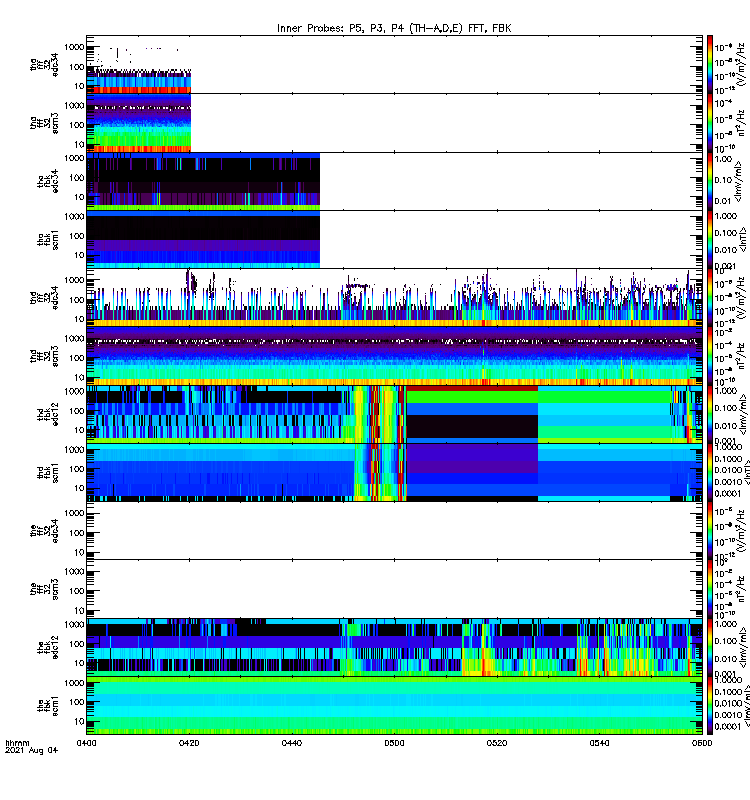Click the color bar beside the tha fbk edc34 panel
Image resolution: width=750 pixels, height=800 pixels.
tap(710, 181)
